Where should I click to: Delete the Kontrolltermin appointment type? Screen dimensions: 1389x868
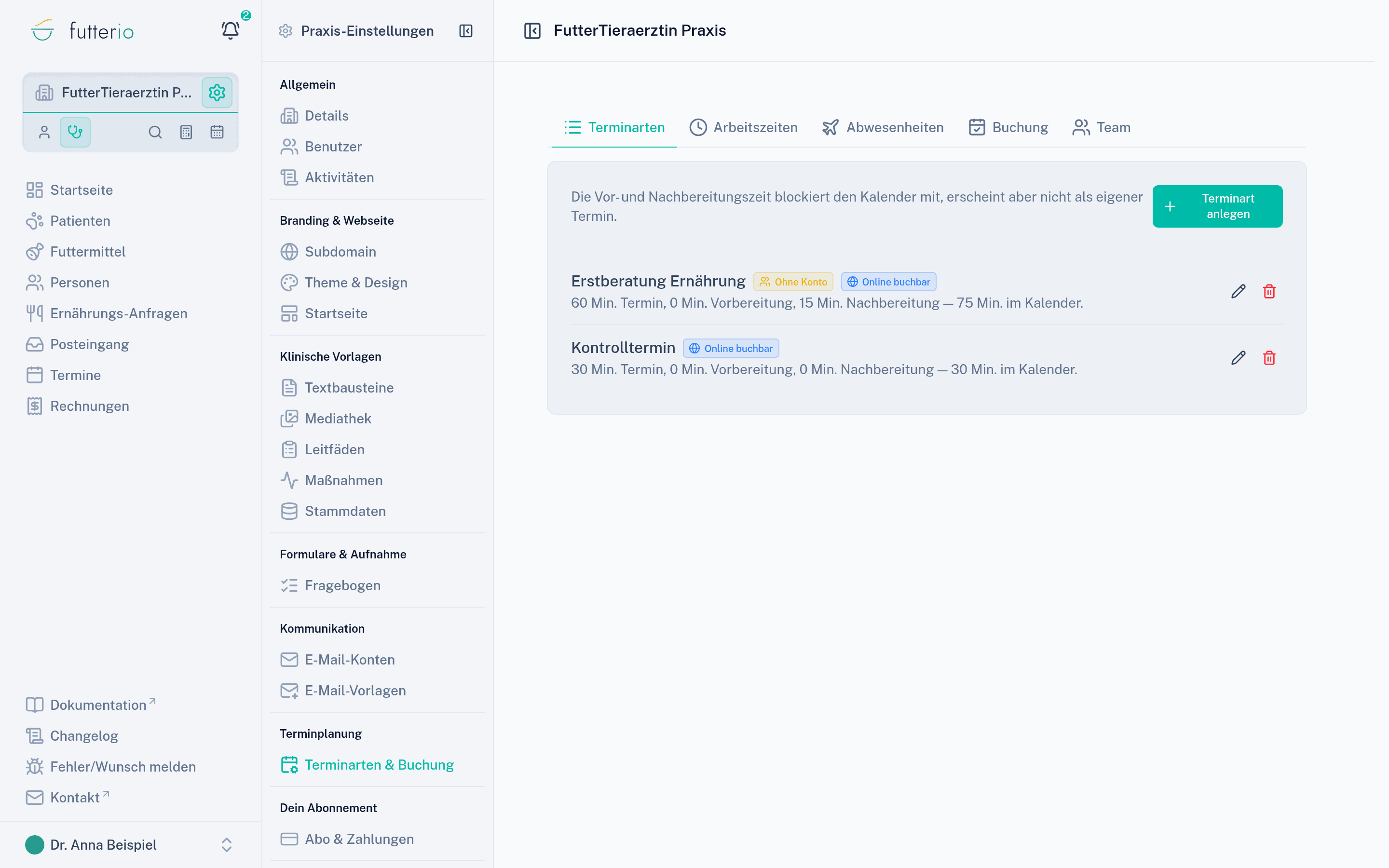(x=1269, y=358)
